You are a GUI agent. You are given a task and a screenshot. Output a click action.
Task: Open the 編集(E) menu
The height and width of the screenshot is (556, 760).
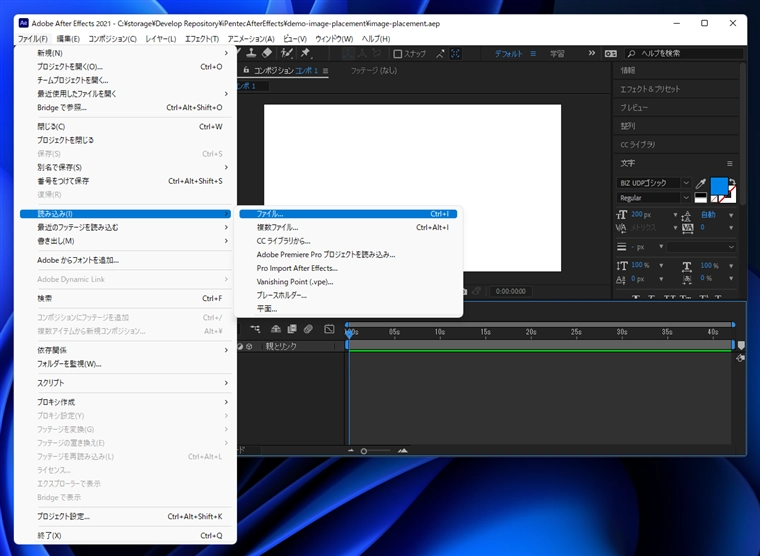[68, 39]
